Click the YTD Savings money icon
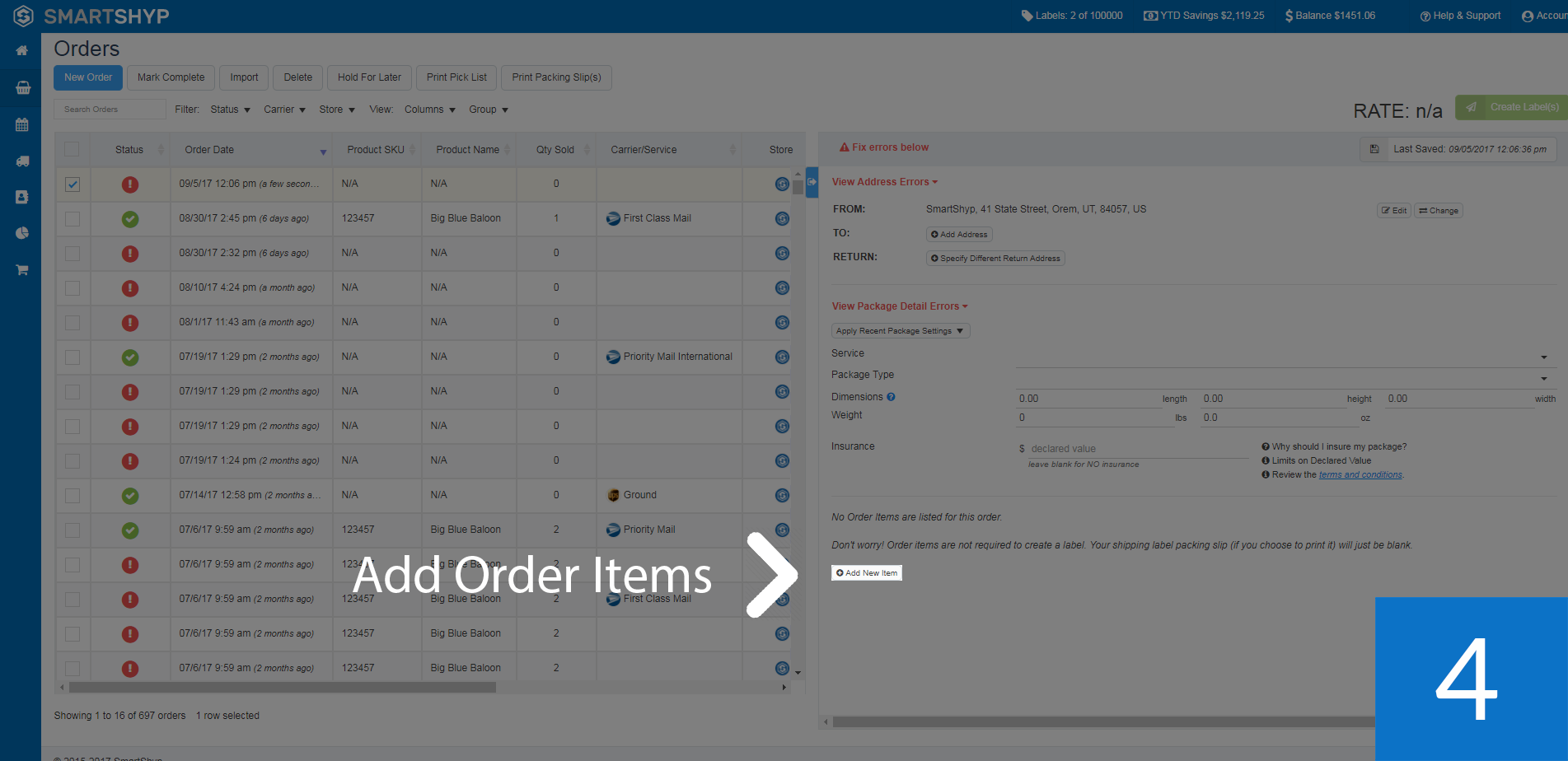Screen dimensions: 1568x761 point(1150,16)
